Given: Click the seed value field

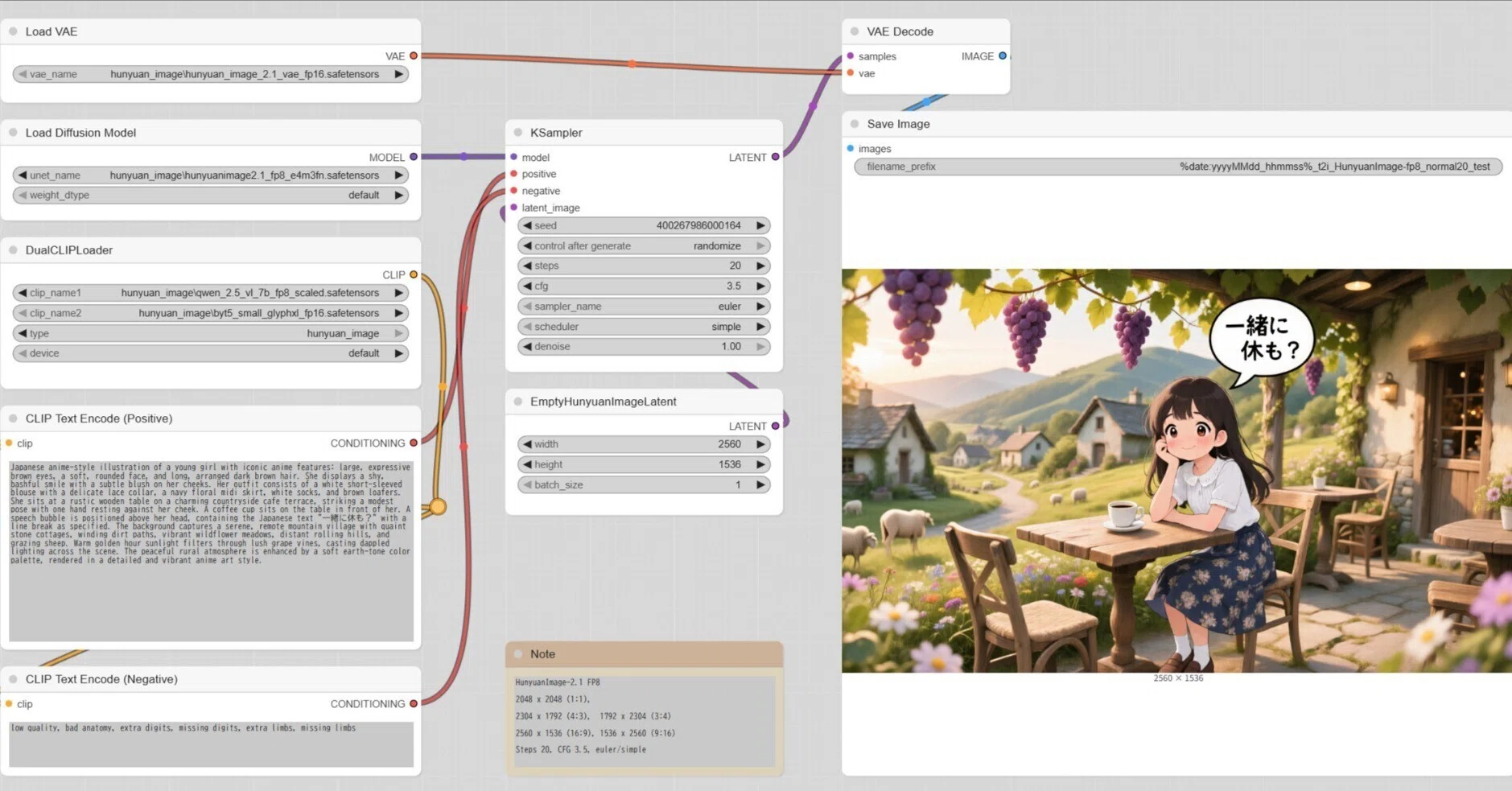Looking at the screenshot, I should (x=644, y=225).
